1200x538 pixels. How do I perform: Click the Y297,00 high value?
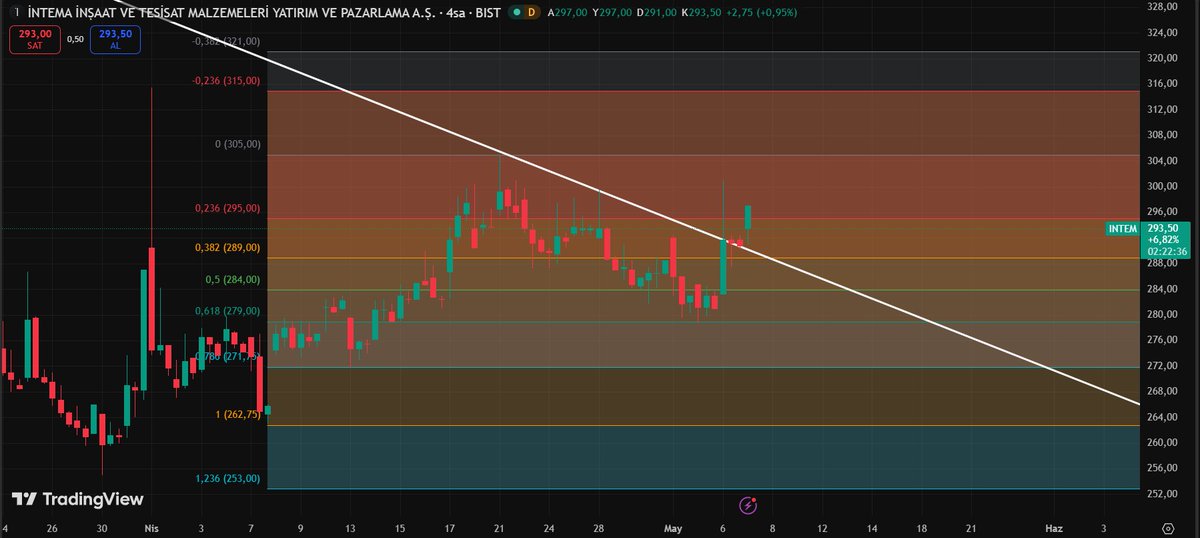pyautogui.click(x=610, y=12)
